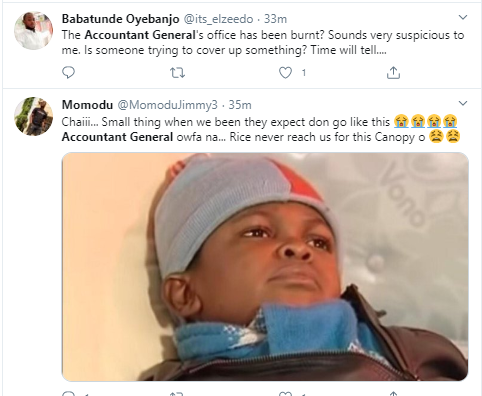Open more options on Momodu's tweet
This screenshot has height=396, width=482.
(463, 103)
